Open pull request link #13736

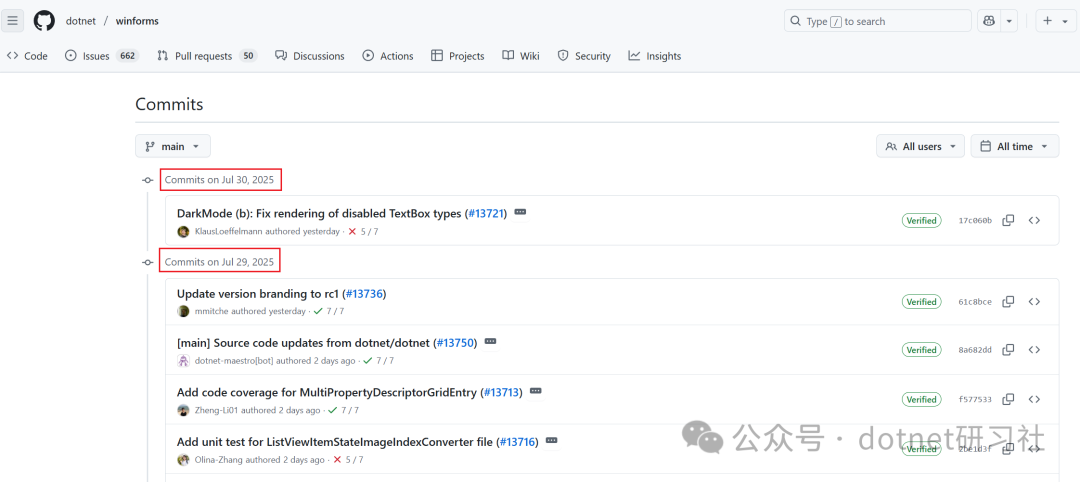[364, 294]
